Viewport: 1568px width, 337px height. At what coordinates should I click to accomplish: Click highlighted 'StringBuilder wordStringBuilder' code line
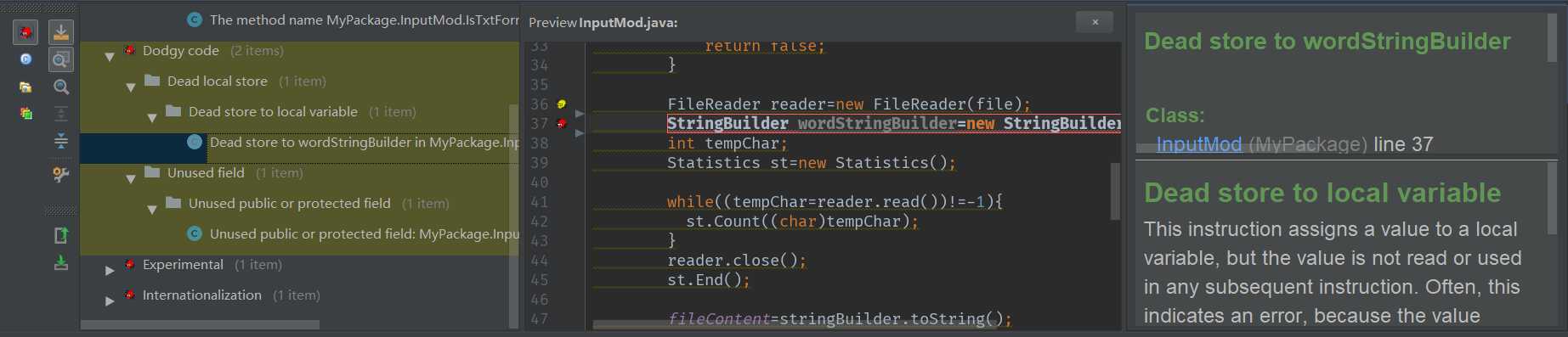(893, 124)
